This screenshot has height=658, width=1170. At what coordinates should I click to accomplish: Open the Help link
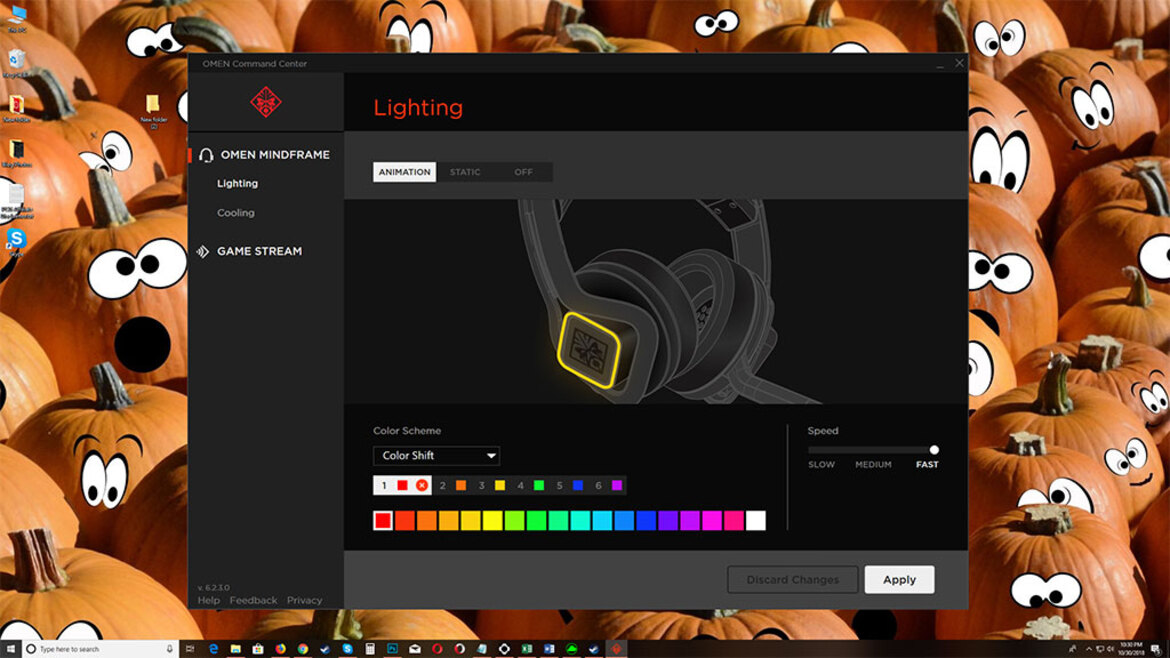coord(209,601)
